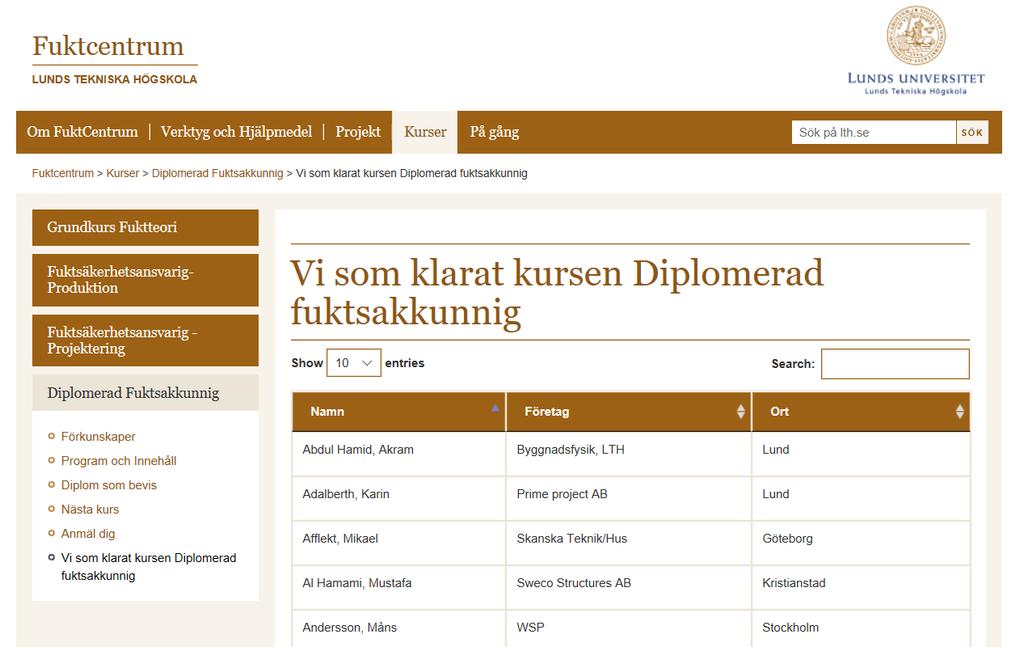Image resolution: width=1024 pixels, height=647 pixels.
Task: Sort table by Ort column arrows
Action: click(x=959, y=411)
